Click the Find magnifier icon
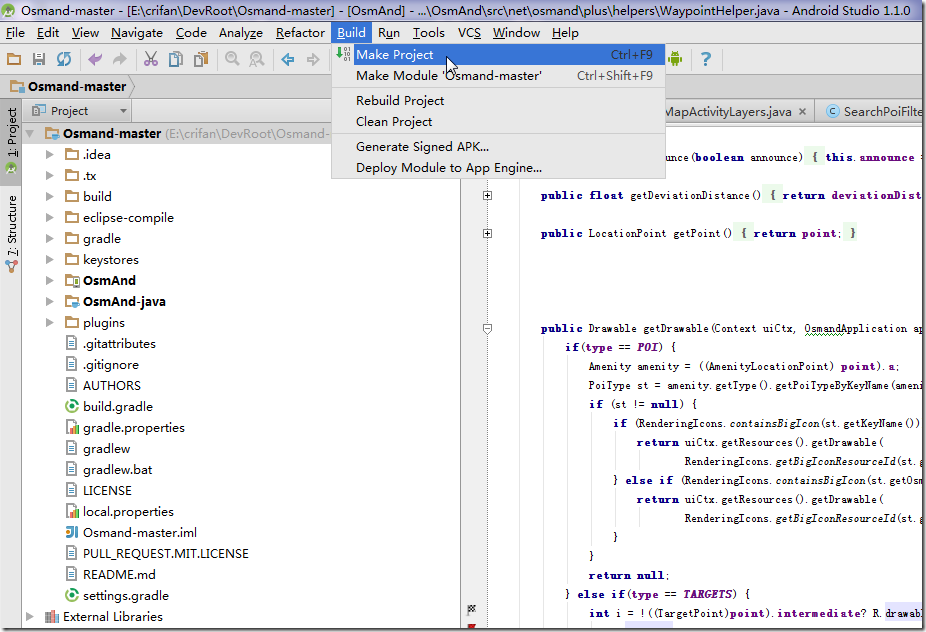Screen dimensions: 926x632 (x=232, y=59)
